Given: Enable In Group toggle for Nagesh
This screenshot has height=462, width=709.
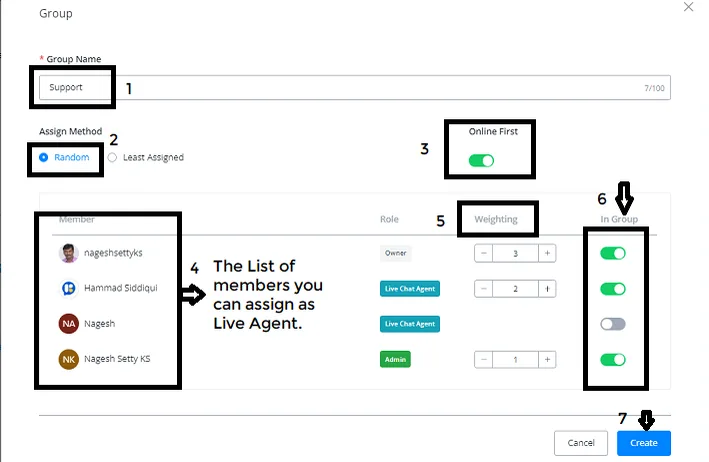Looking at the screenshot, I should pos(613,324).
